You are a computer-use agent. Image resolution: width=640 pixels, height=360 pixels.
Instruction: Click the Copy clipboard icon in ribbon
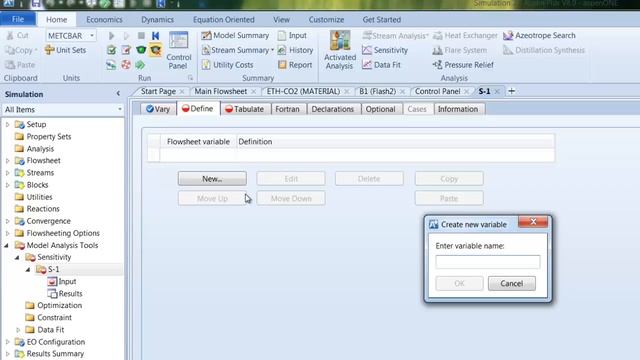click(20, 50)
